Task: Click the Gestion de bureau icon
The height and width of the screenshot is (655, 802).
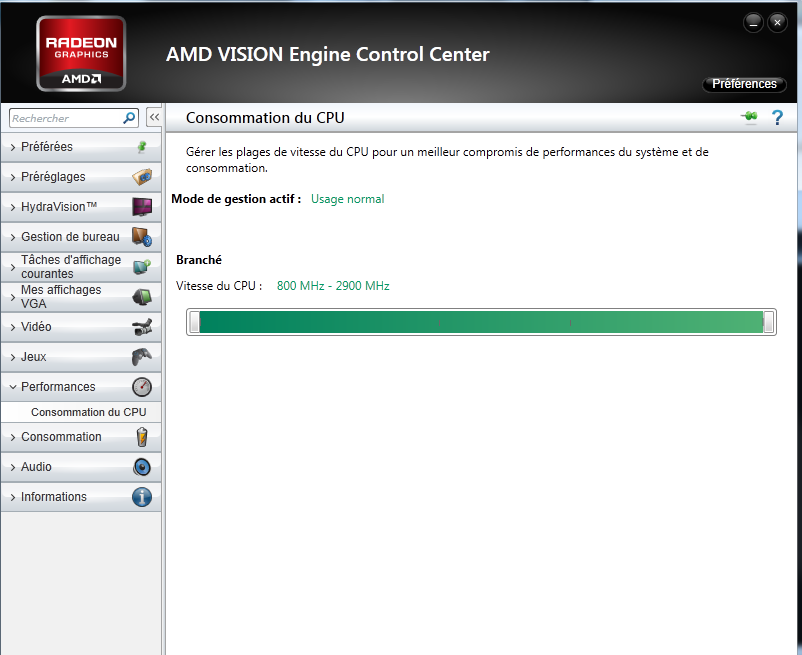Action: coord(142,237)
